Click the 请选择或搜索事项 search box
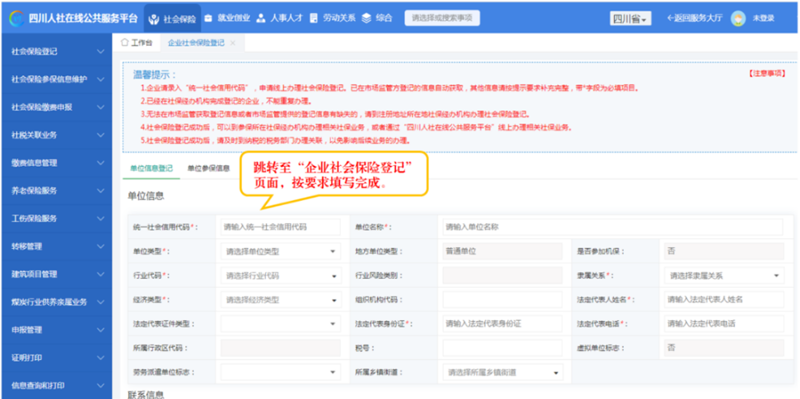Screen dimensions: 800x399 tap(442, 18)
